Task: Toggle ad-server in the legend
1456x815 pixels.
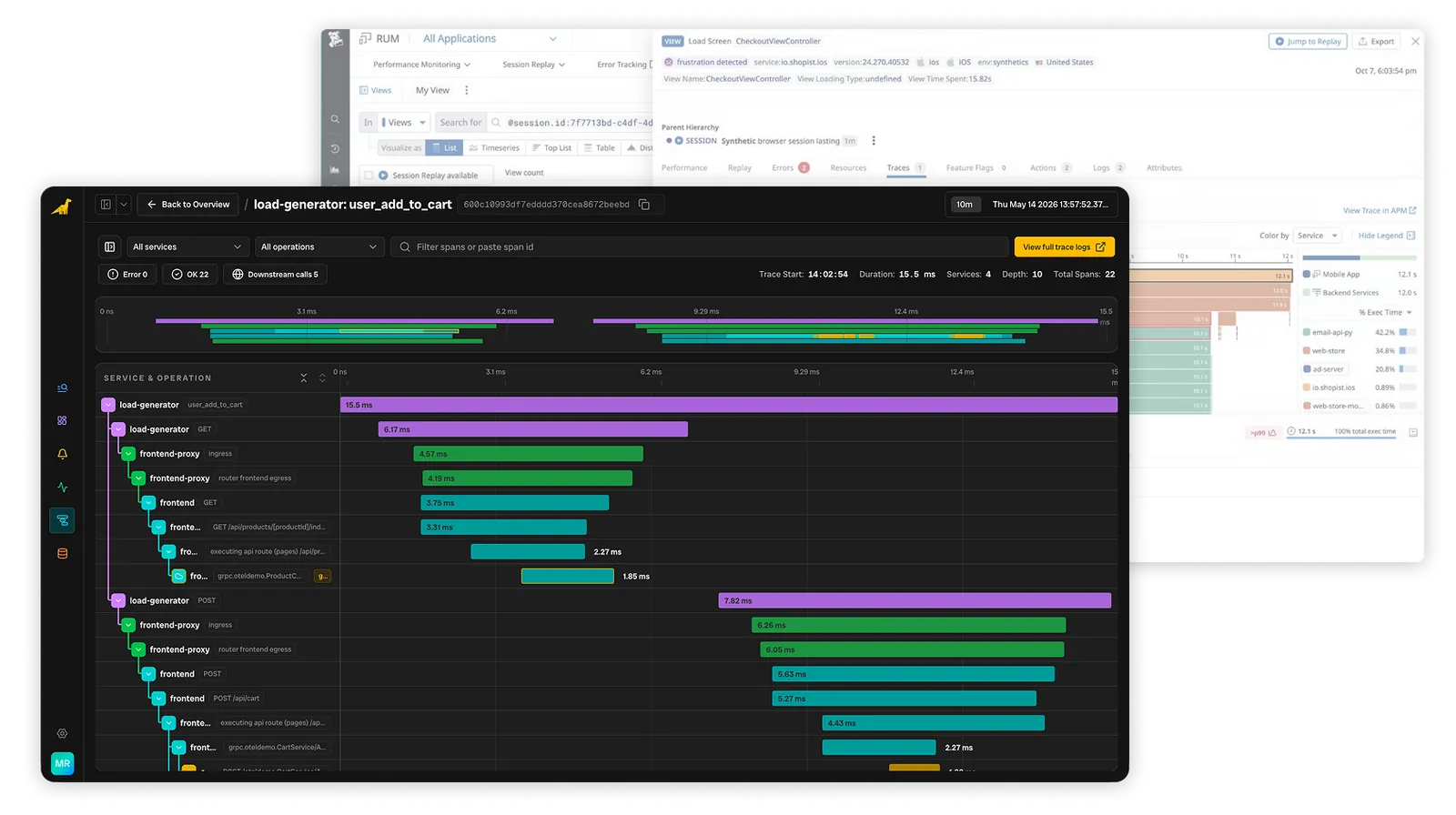Action: tap(1323, 369)
